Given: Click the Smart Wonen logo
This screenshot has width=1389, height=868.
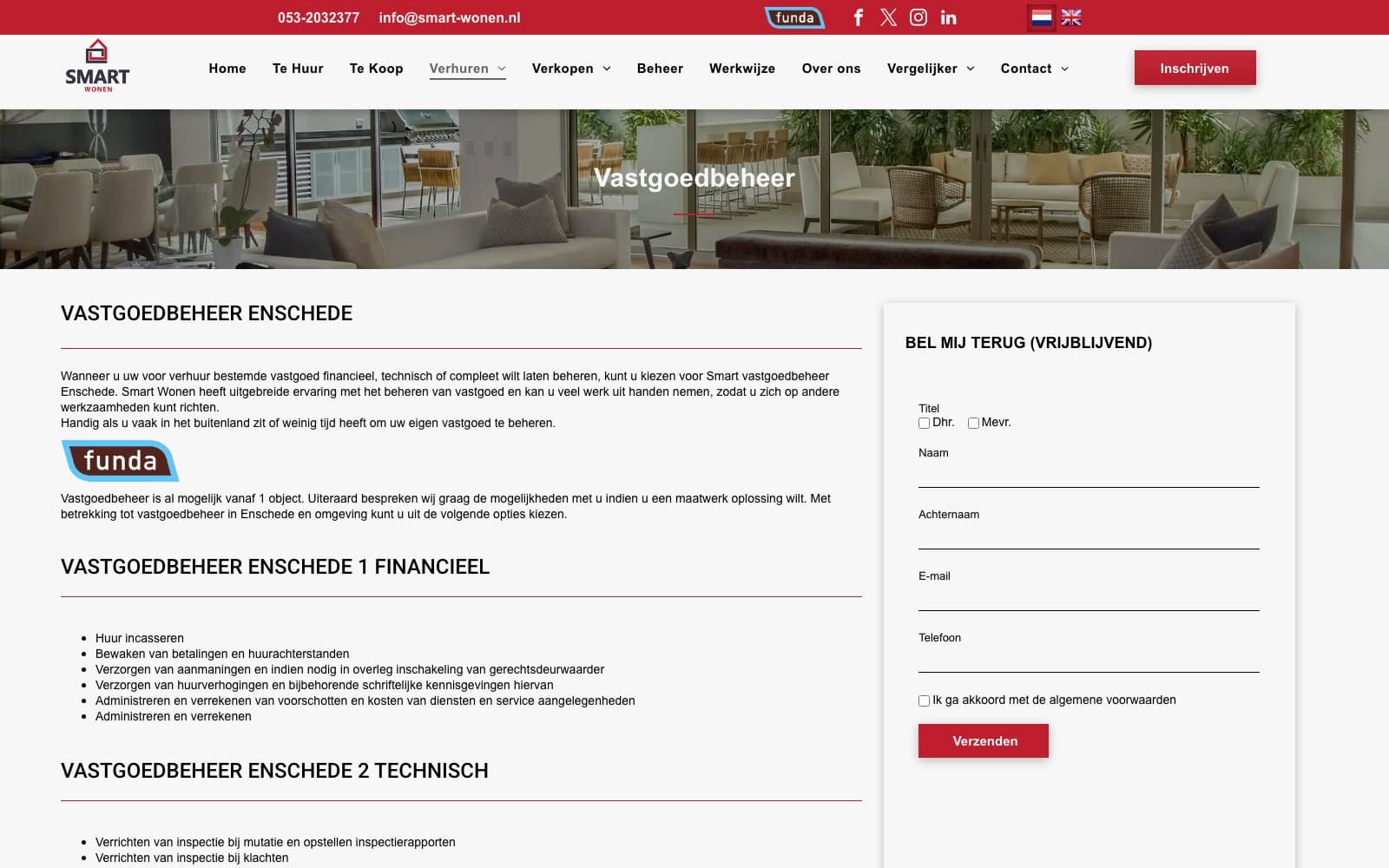Looking at the screenshot, I should coord(97,66).
